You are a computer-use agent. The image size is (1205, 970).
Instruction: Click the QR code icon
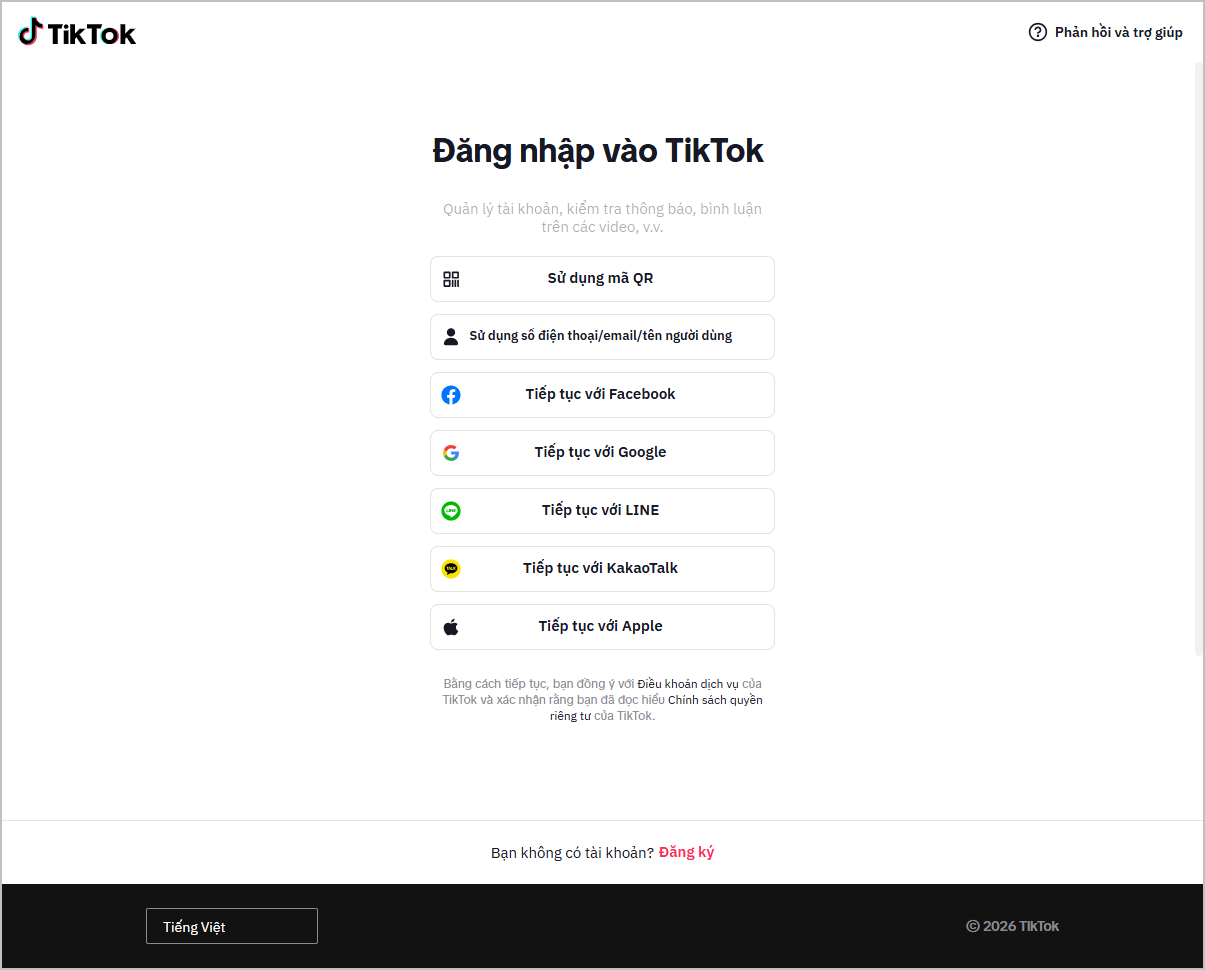[451, 279]
